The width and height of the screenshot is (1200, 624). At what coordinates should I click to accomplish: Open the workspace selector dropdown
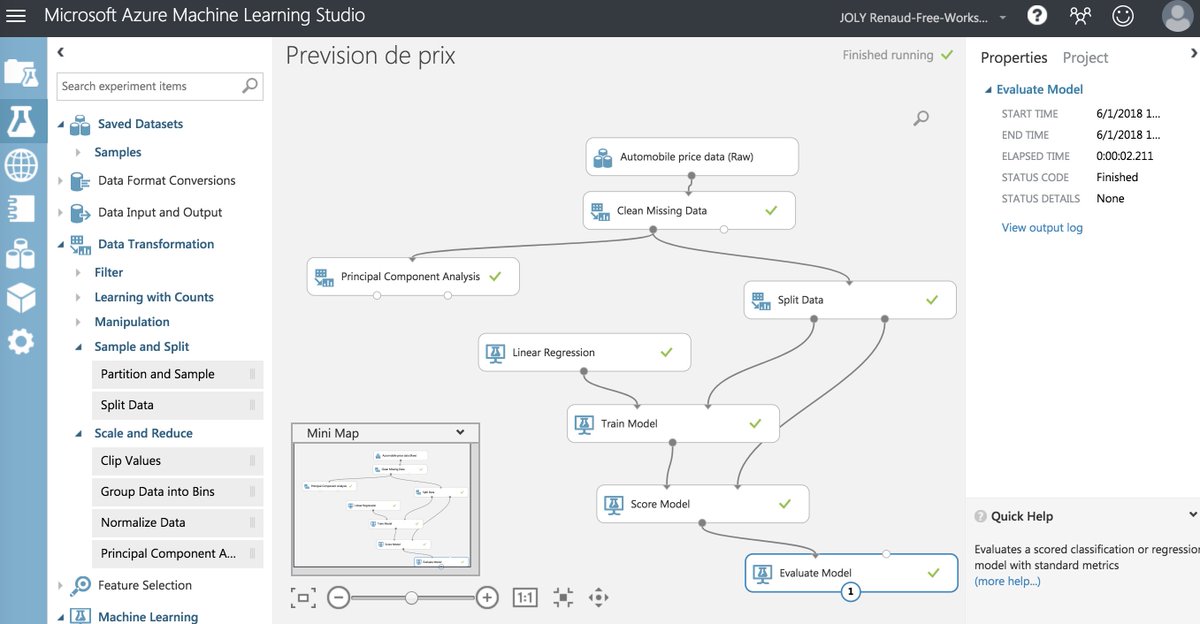tap(1003, 18)
